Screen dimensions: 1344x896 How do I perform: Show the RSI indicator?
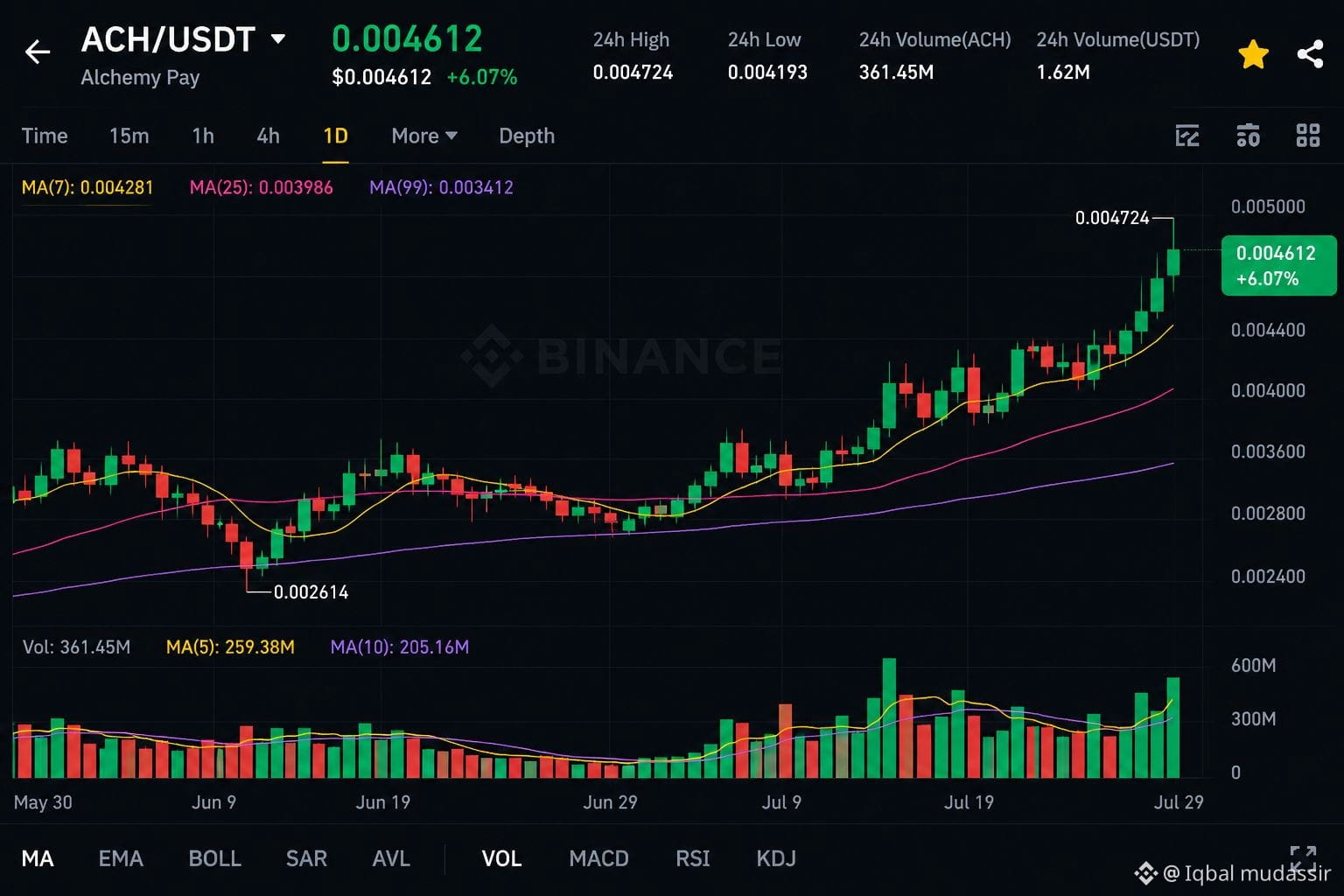point(693,858)
